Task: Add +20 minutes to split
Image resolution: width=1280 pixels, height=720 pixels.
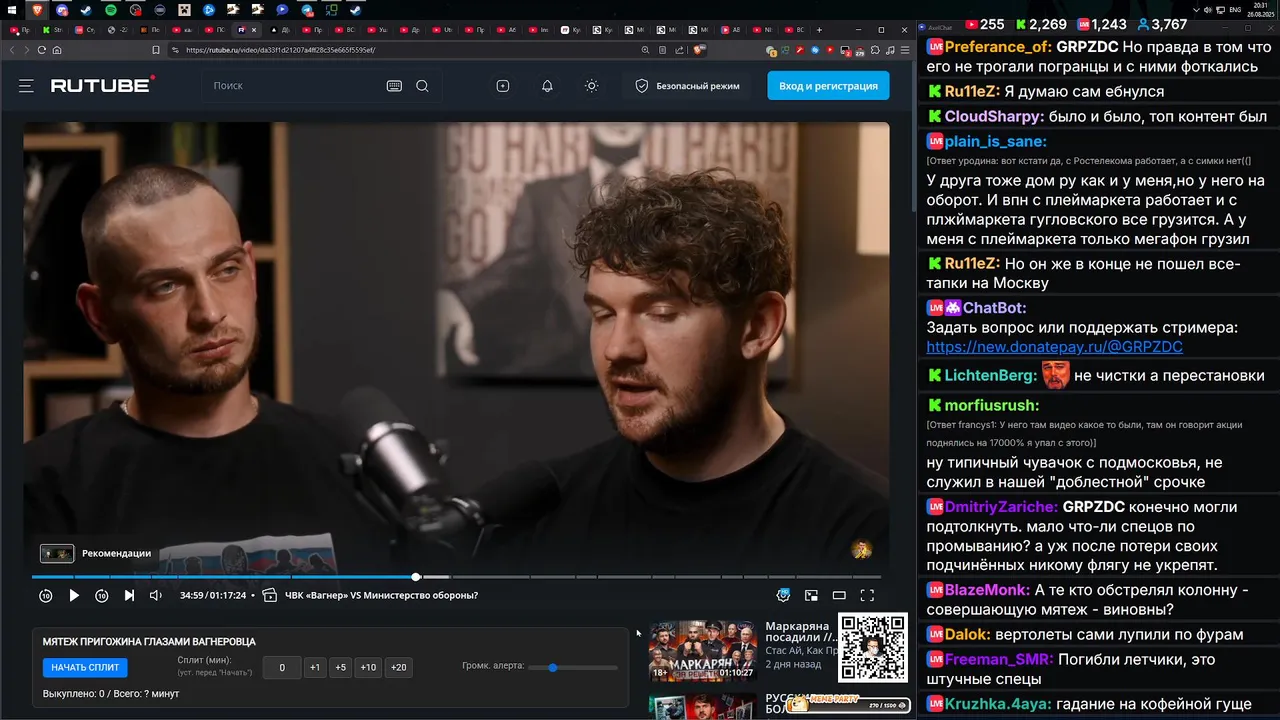Action: [399, 667]
